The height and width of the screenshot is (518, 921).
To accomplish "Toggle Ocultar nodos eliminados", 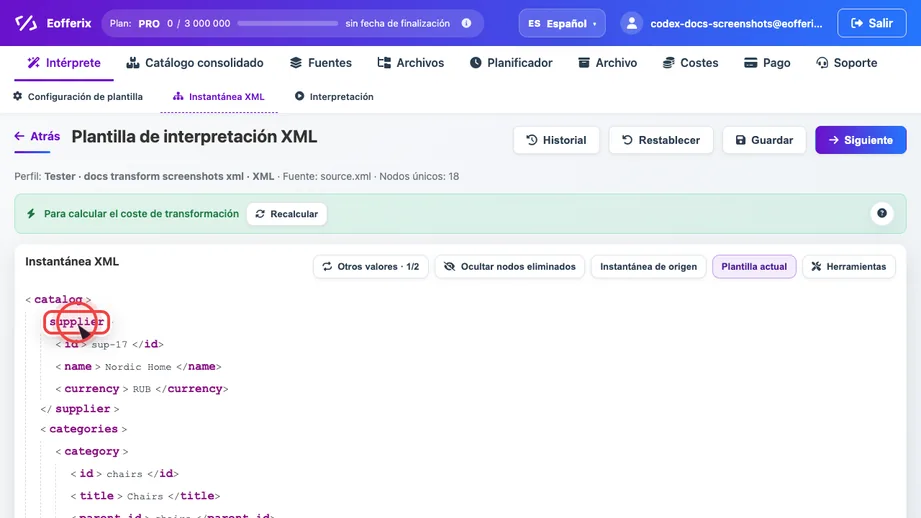I will [509, 267].
